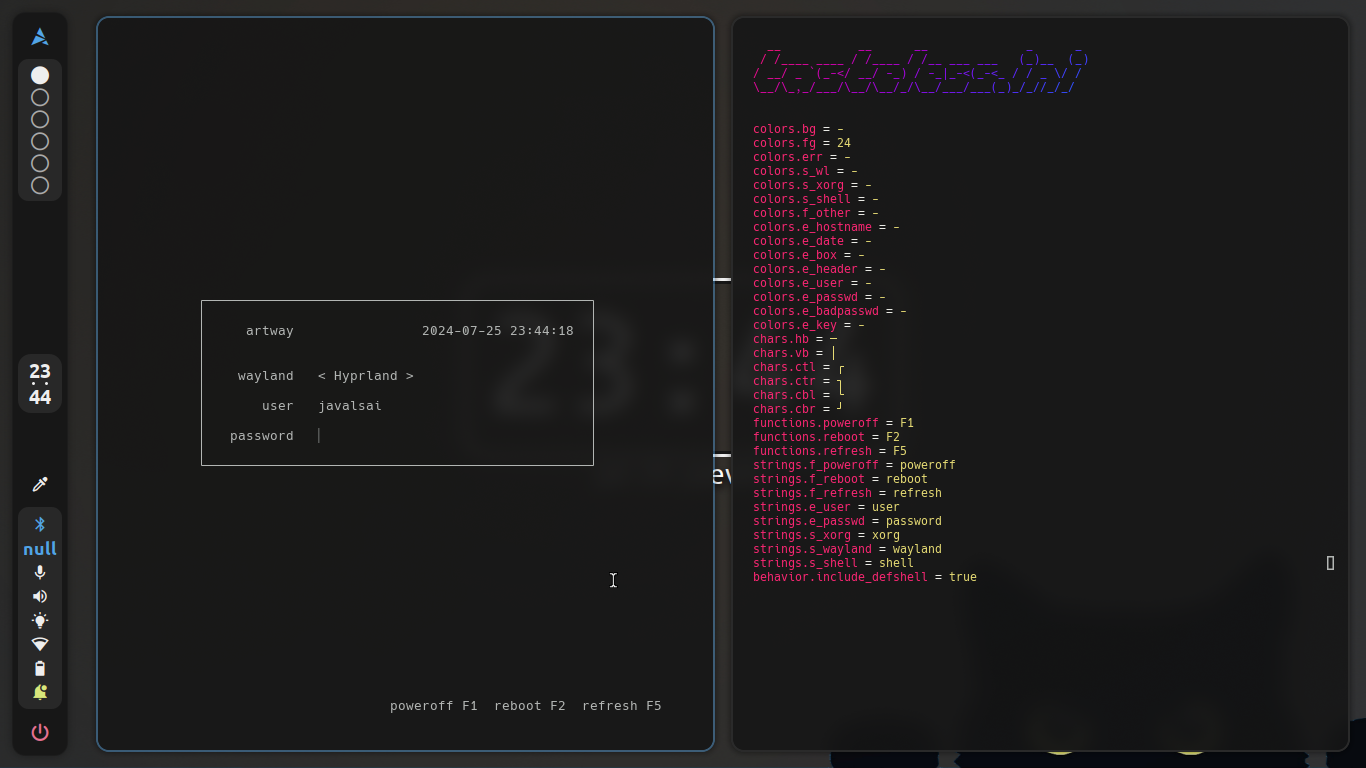1366x768 pixels.
Task: Click 'functions.reboot = F2' line
Action: 826,437
